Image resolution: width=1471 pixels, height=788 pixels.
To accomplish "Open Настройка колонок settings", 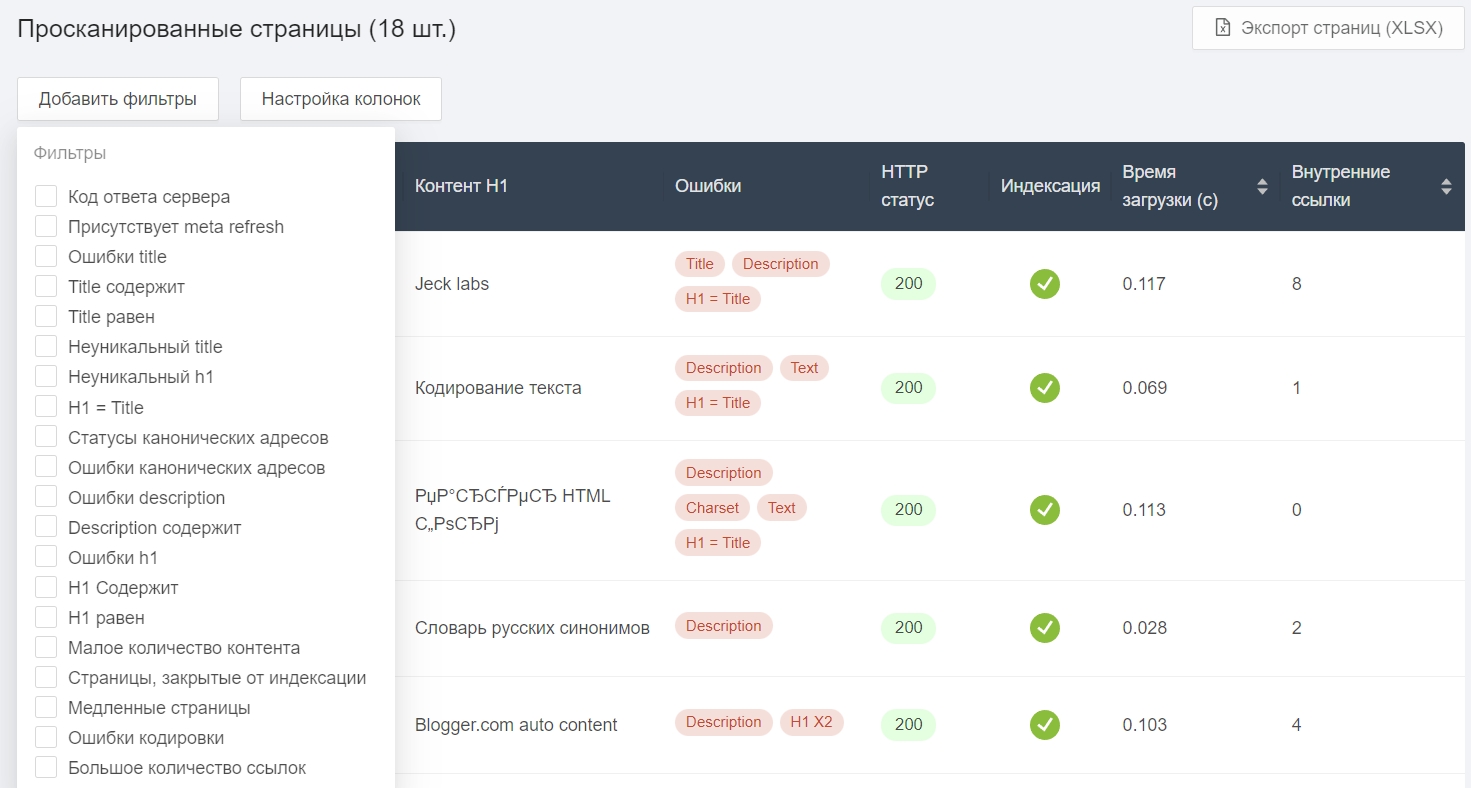I will point(340,99).
